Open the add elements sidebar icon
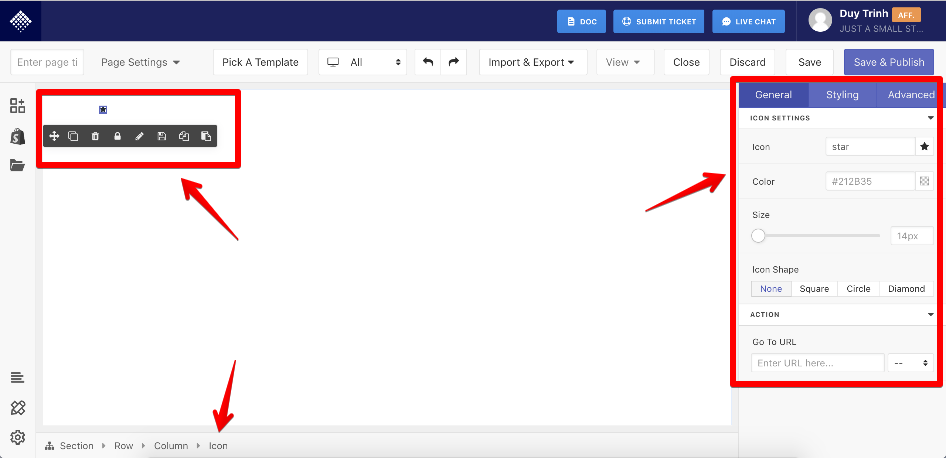 [17, 106]
